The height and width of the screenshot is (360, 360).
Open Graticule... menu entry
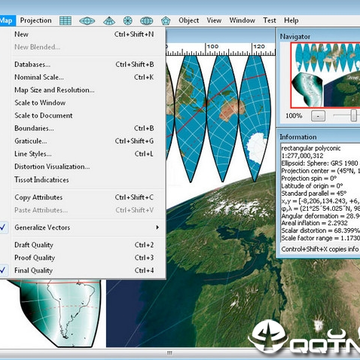(x=83, y=141)
